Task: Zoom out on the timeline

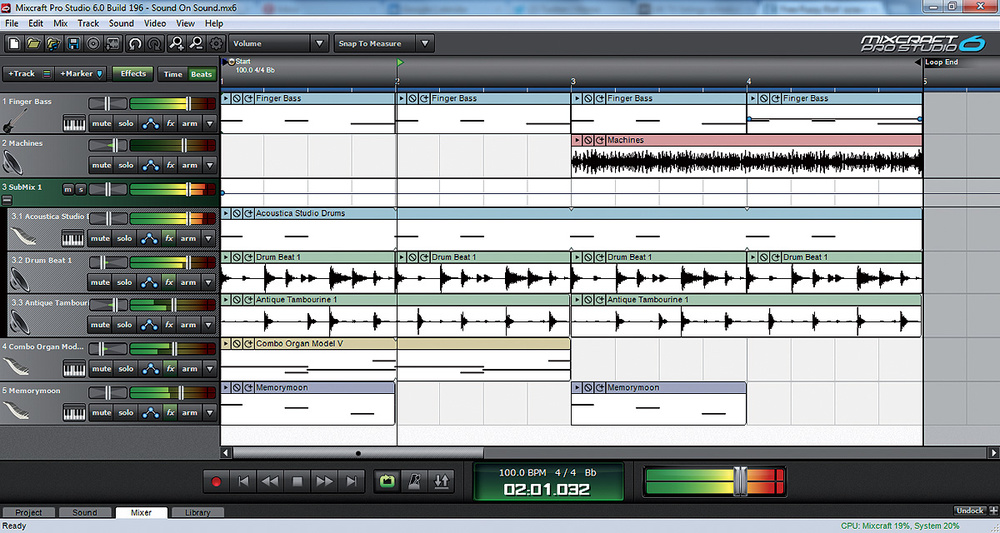Action: point(196,43)
